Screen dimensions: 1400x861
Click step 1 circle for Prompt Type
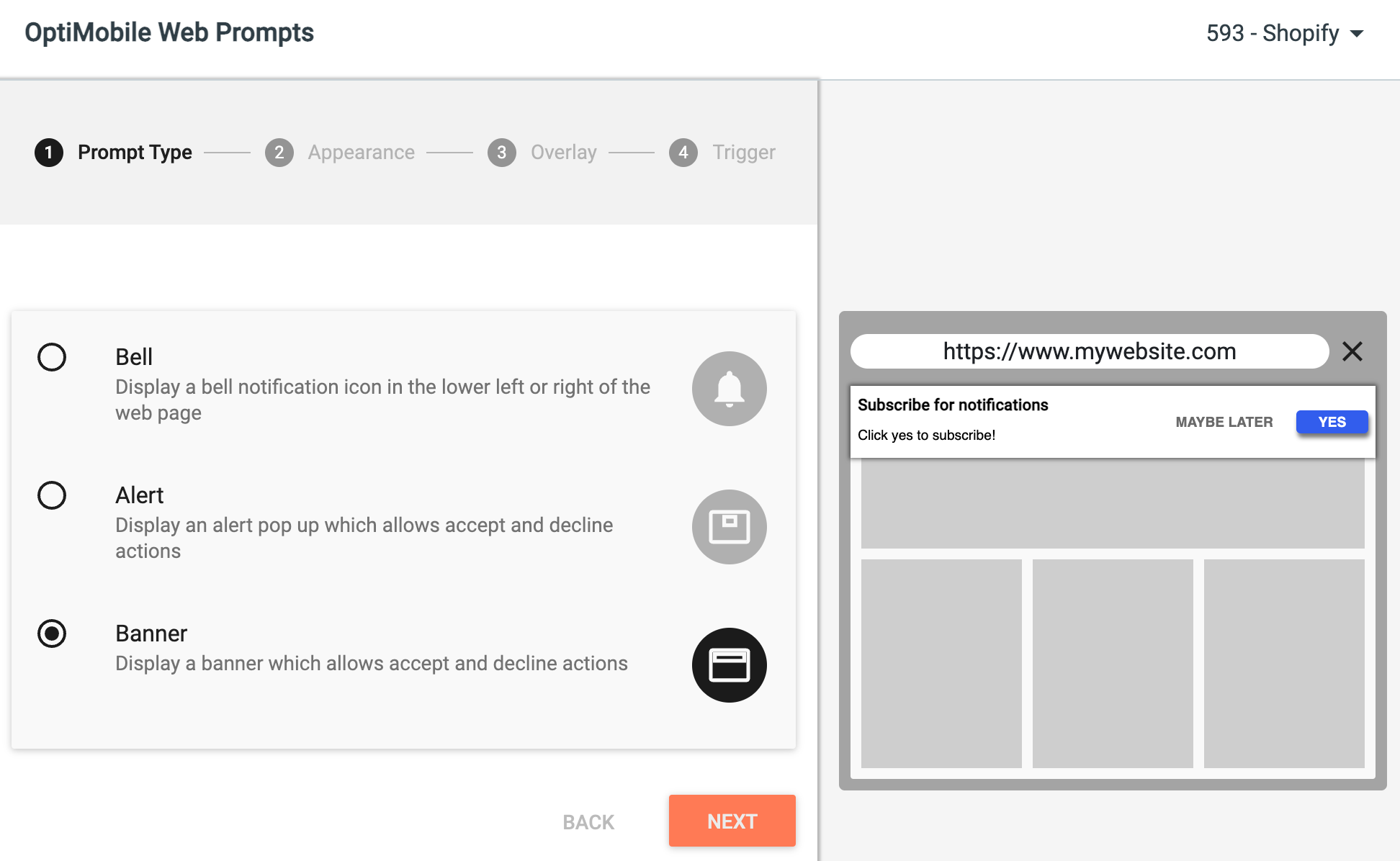pos(49,153)
